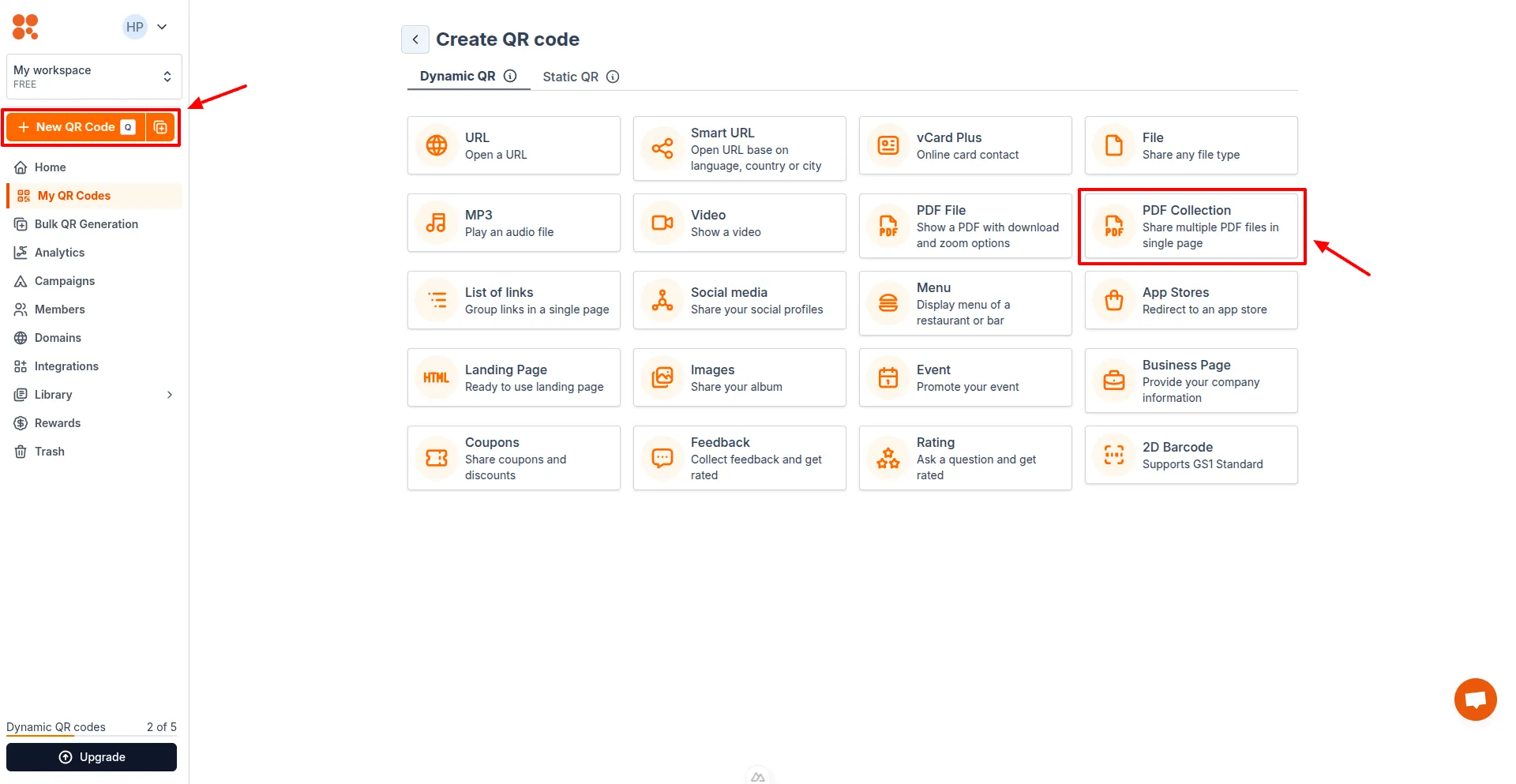The width and height of the screenshot is (1516, 784).
Task: Click the Dynamic QR codes usage label
Action: [56, 727]
